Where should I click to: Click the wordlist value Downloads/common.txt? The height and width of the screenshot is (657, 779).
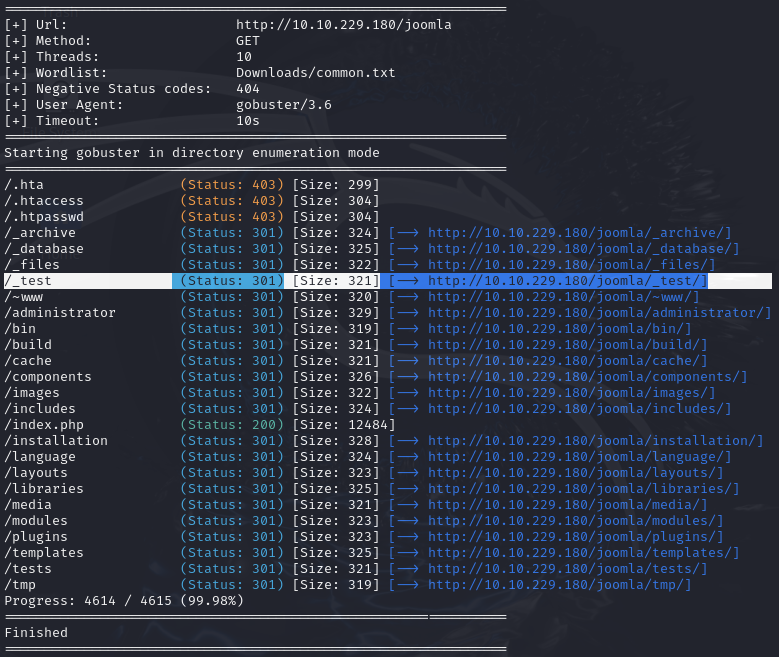(315, 73)
